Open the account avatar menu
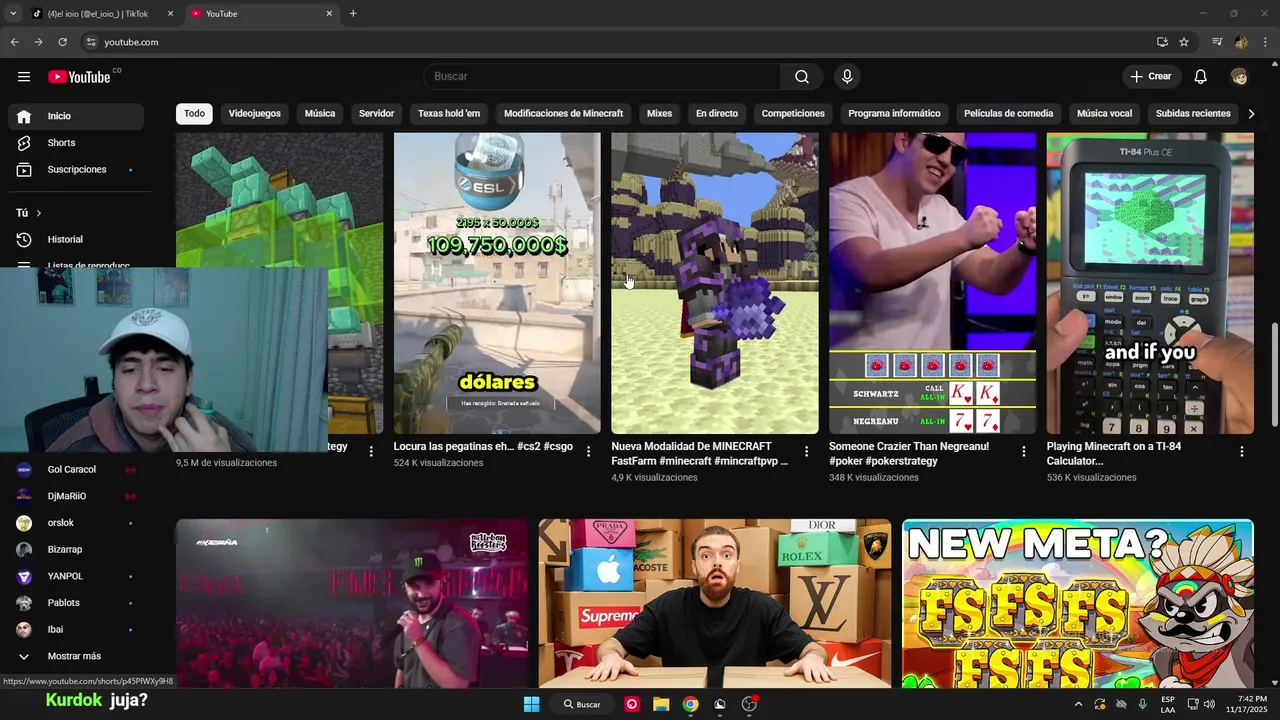Viewport: 1280px width, 720px height. (1239, 77)
